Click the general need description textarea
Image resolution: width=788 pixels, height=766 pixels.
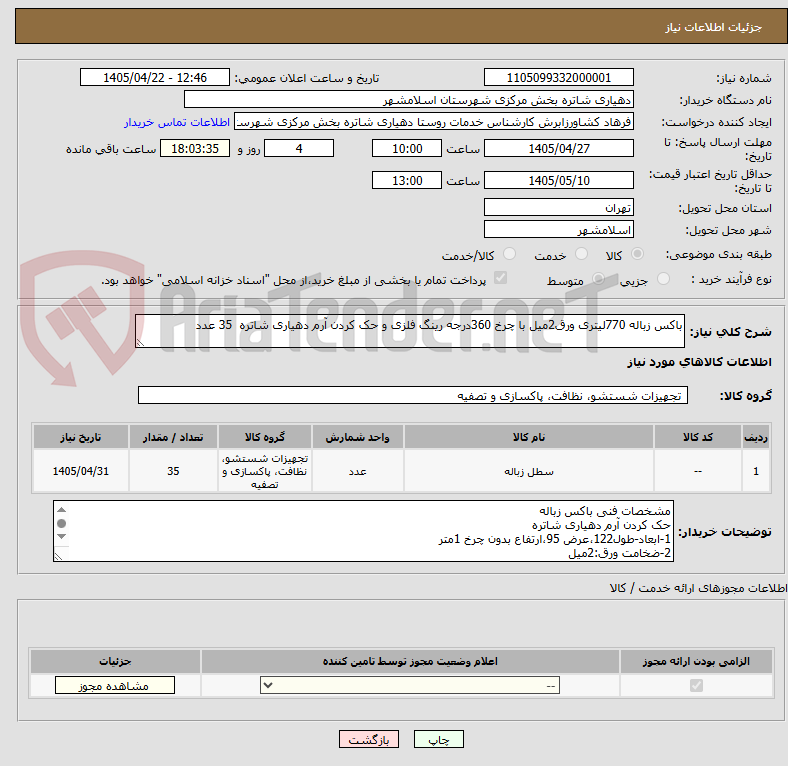pos(410,331)
